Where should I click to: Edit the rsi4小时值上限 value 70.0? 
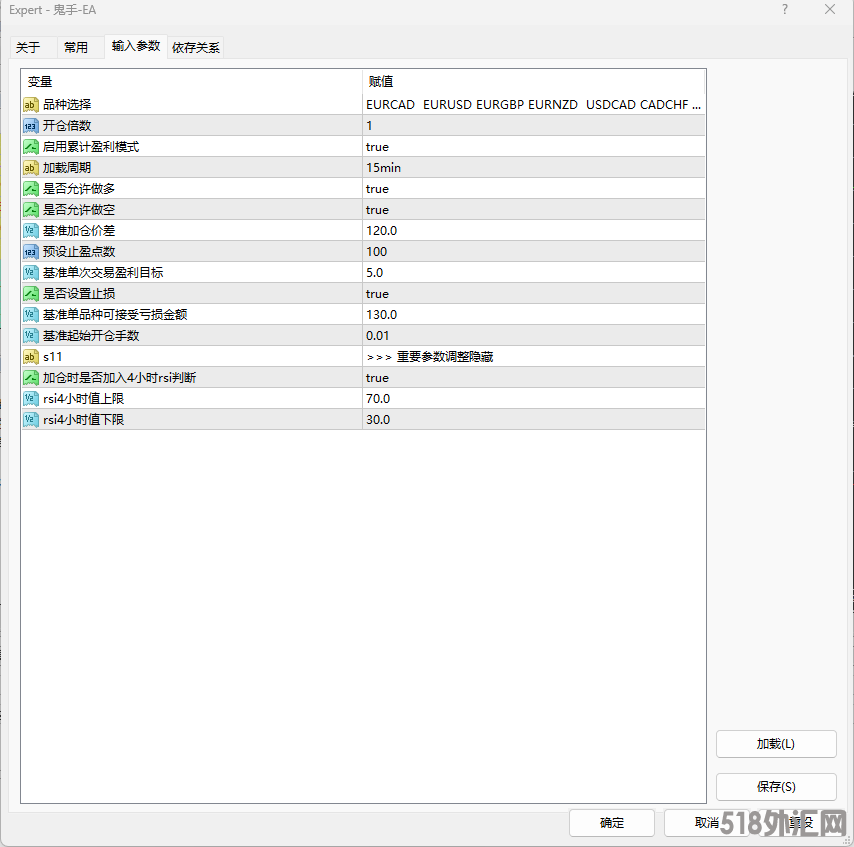point(534,398)
